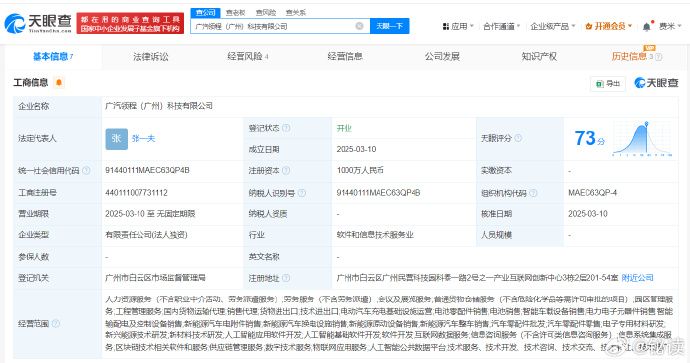Switch to 查老板 search tab

[x=235, y=13]
